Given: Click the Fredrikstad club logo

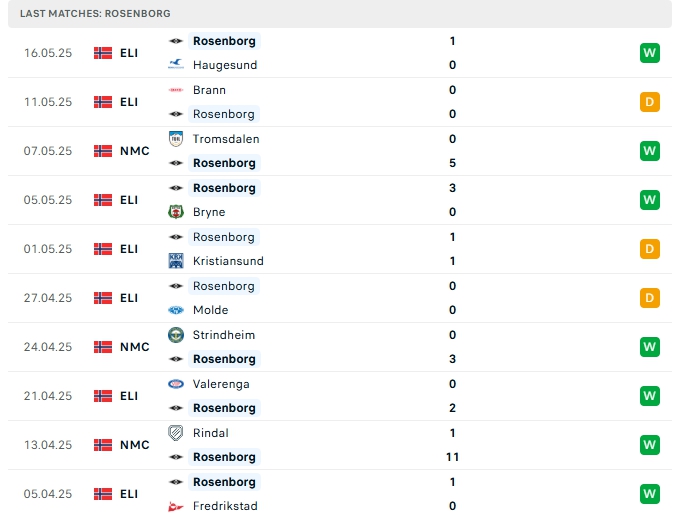Looking at the screenshot, I should [176, 506].
